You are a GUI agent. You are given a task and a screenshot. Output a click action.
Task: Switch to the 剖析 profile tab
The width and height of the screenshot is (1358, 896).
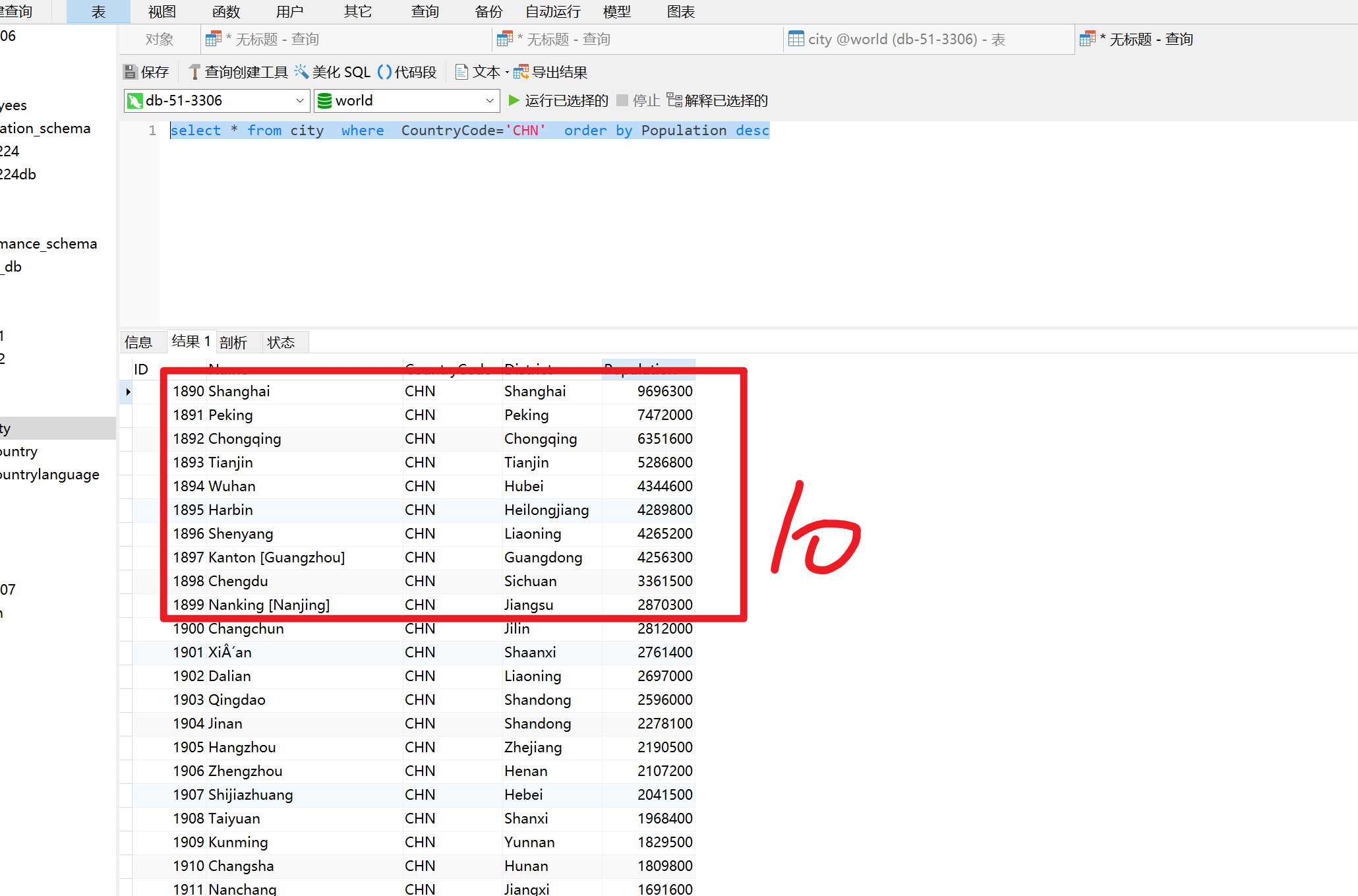point(233,342)
